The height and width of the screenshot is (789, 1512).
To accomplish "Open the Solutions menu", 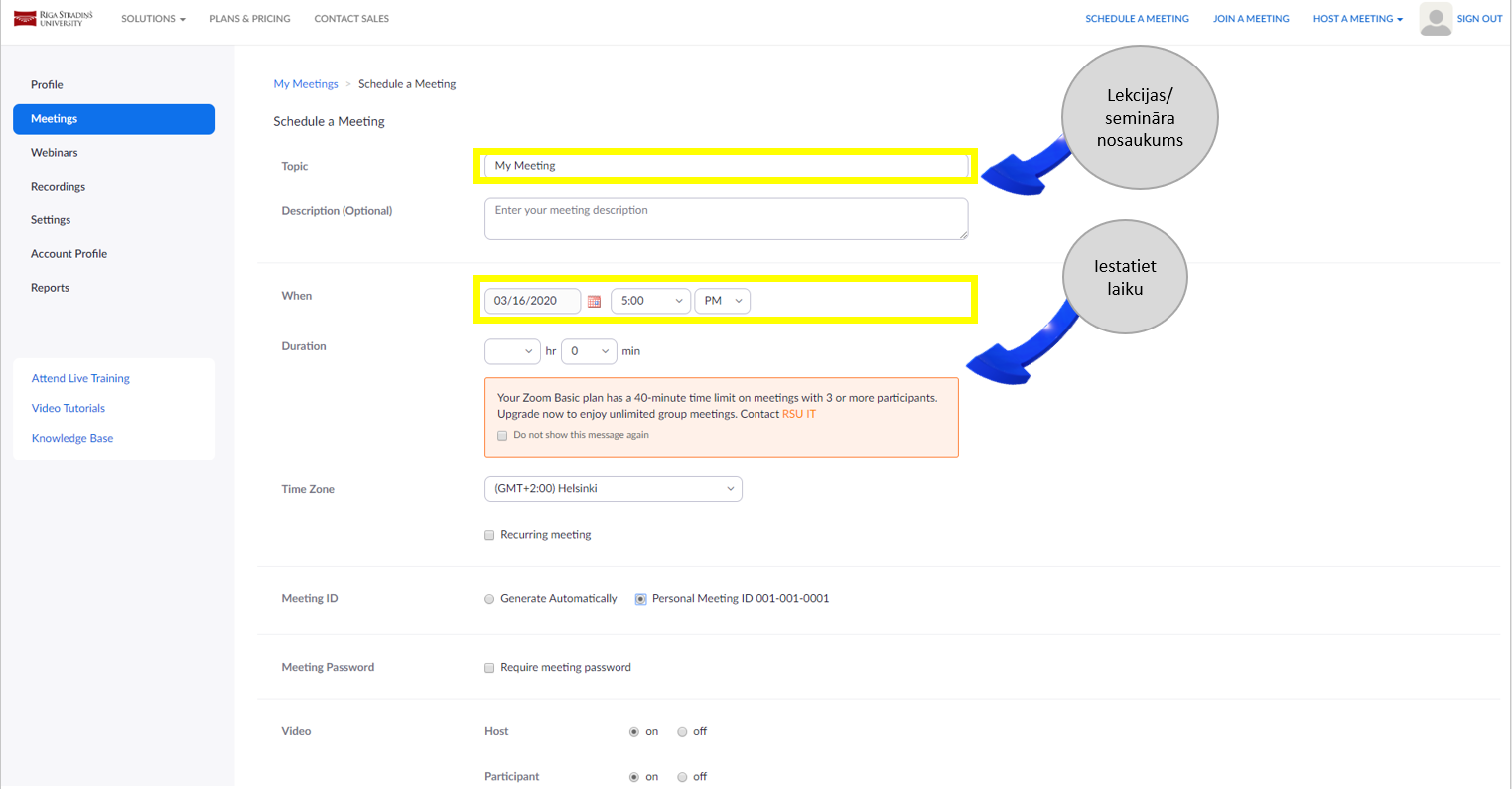I will pyautogui.click(x=153, y=19).
